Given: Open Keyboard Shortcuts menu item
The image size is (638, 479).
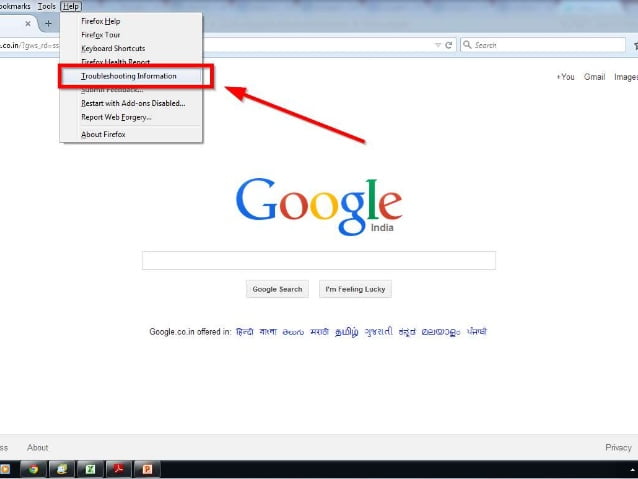Looking at the screenshot, I should [x=113, y=48].
